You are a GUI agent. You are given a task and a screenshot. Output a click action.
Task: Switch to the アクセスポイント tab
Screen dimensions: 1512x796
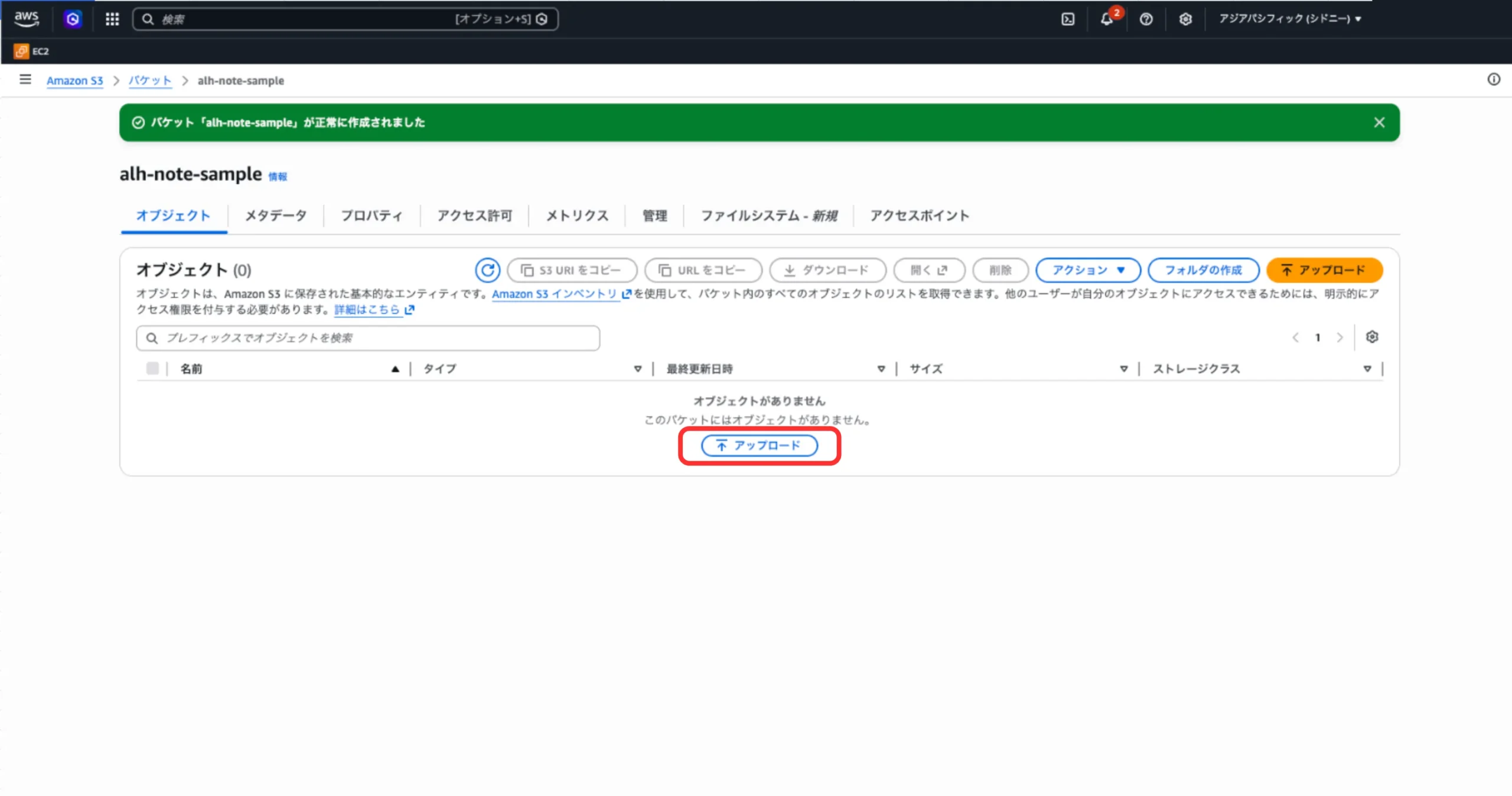tap(919, 216)
